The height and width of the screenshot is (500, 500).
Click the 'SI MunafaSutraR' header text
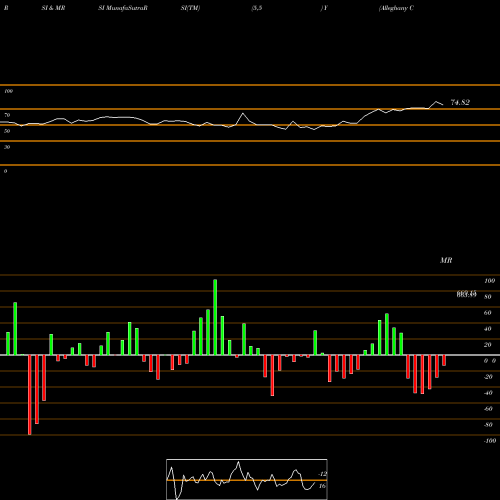point(123,8)
